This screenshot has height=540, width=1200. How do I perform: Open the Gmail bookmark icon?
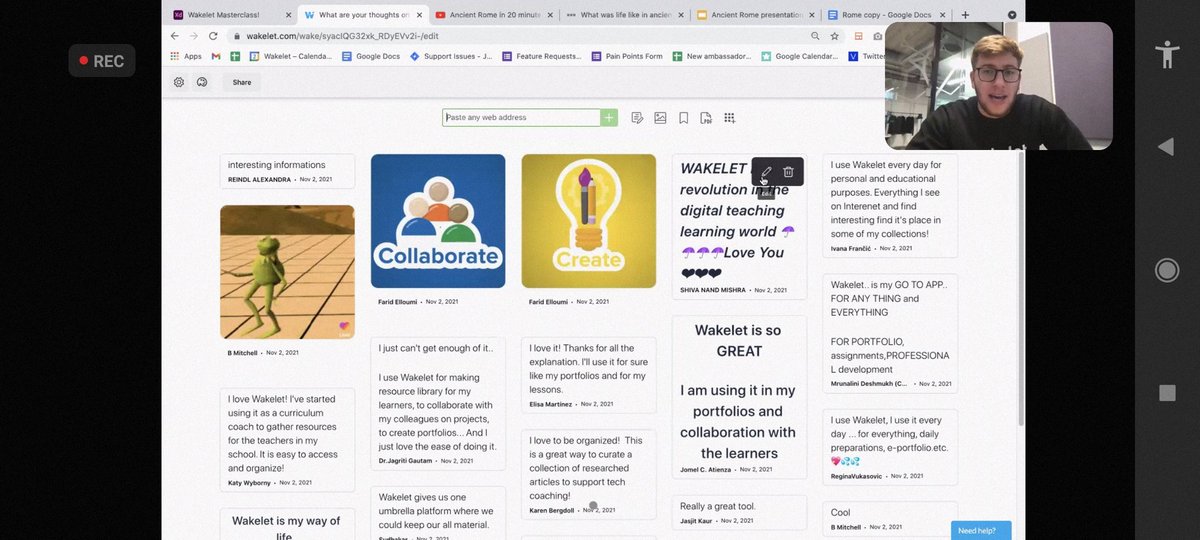[x=216, y=56]
